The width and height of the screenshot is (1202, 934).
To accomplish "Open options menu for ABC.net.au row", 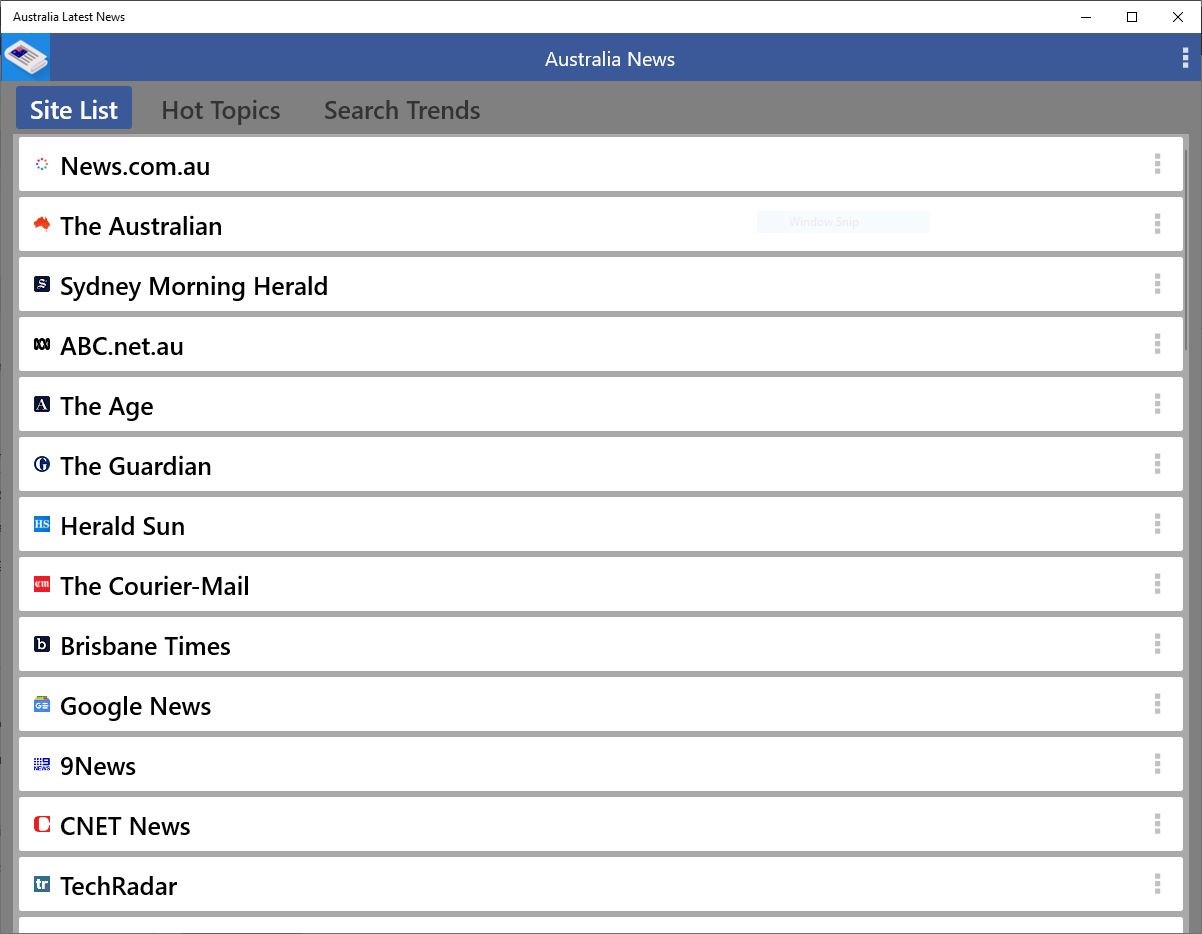I will [x=1157, y=344].
